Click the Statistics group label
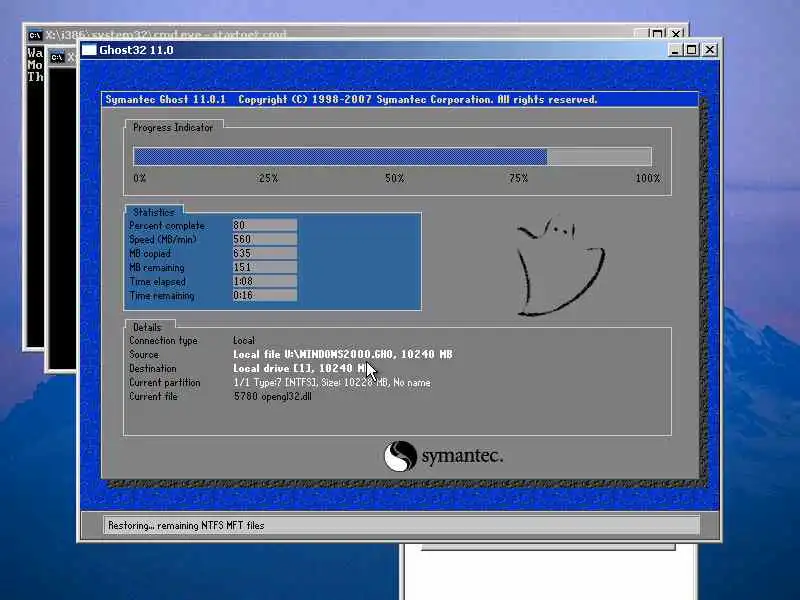The height and width of the screenshot is (600, 800). (154, 212)
